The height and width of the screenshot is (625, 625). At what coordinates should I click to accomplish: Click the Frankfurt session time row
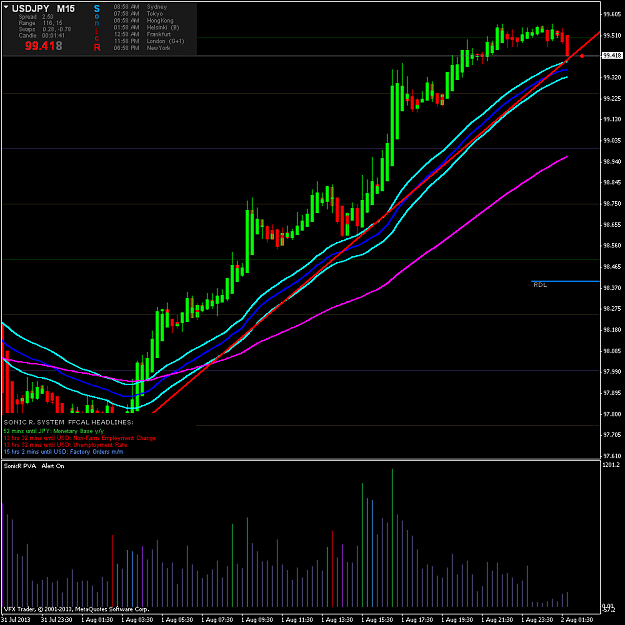[142, 34]
